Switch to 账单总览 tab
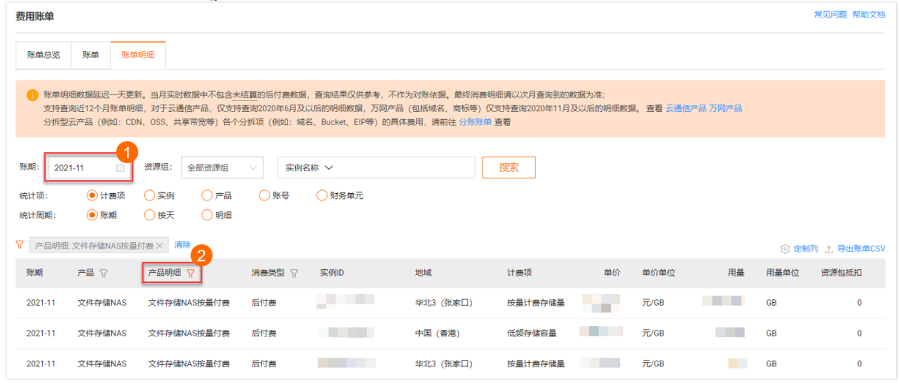Screen dimensions: 900x384 pyautogui.click(x=43, y=56)
